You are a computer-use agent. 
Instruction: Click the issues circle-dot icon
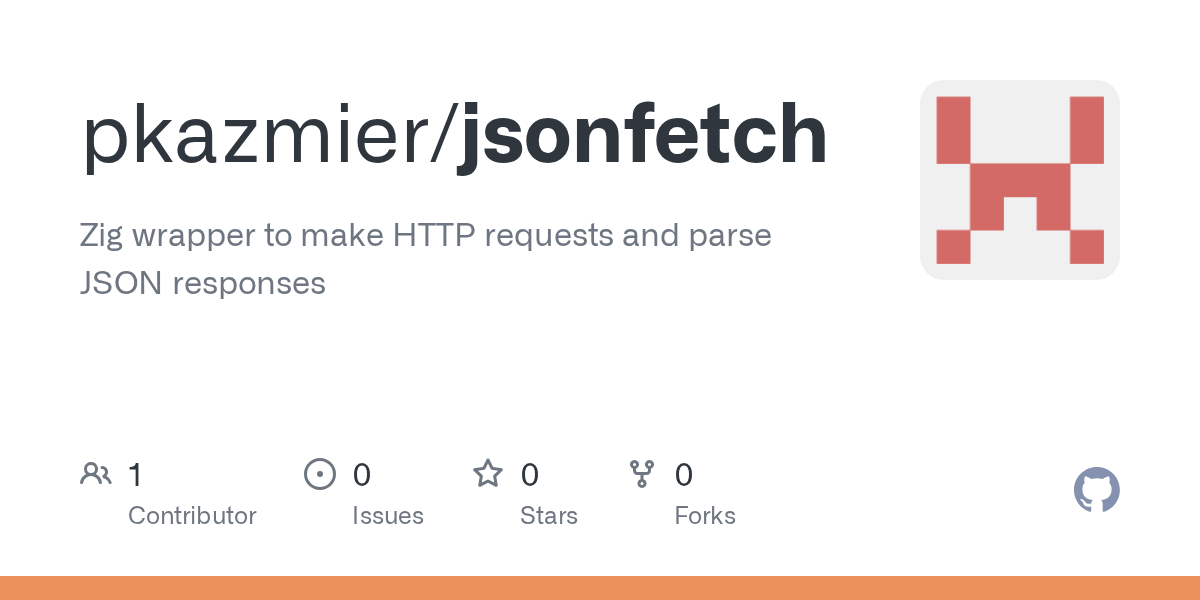point(319,474)
